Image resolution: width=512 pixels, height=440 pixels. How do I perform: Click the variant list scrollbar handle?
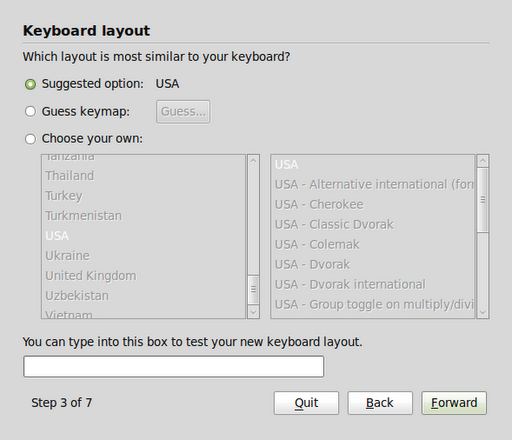(483, 200)
